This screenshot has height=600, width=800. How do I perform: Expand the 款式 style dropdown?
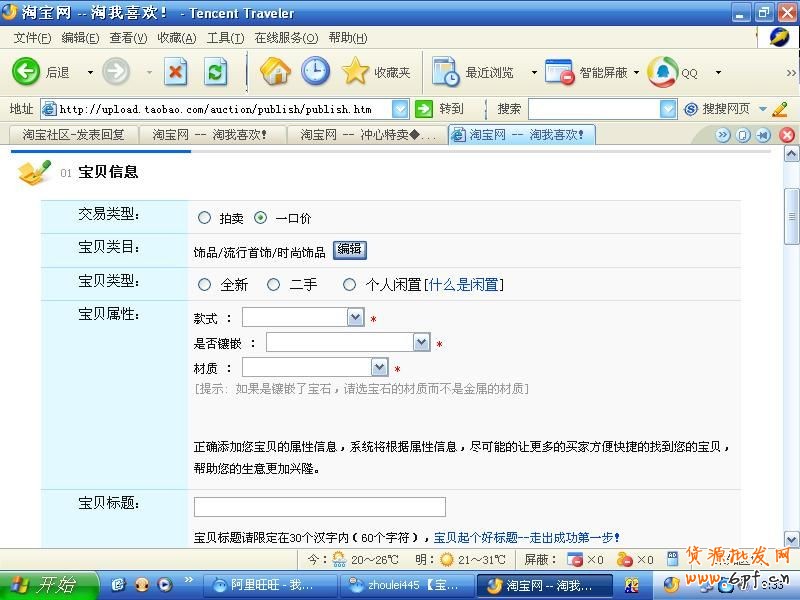click(x=355, y=317)
